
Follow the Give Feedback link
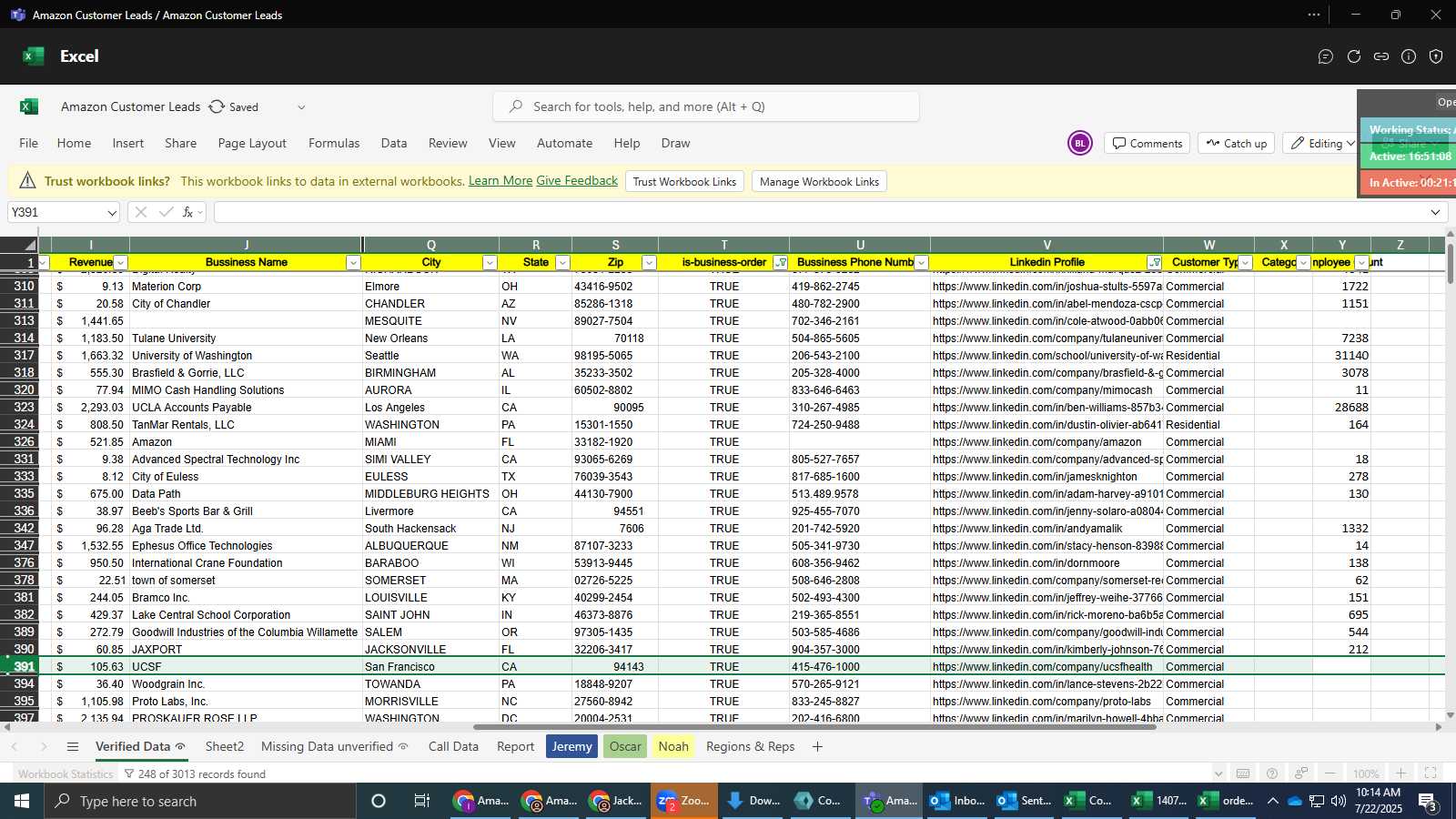pyautogui.click(x=577, y=180)
